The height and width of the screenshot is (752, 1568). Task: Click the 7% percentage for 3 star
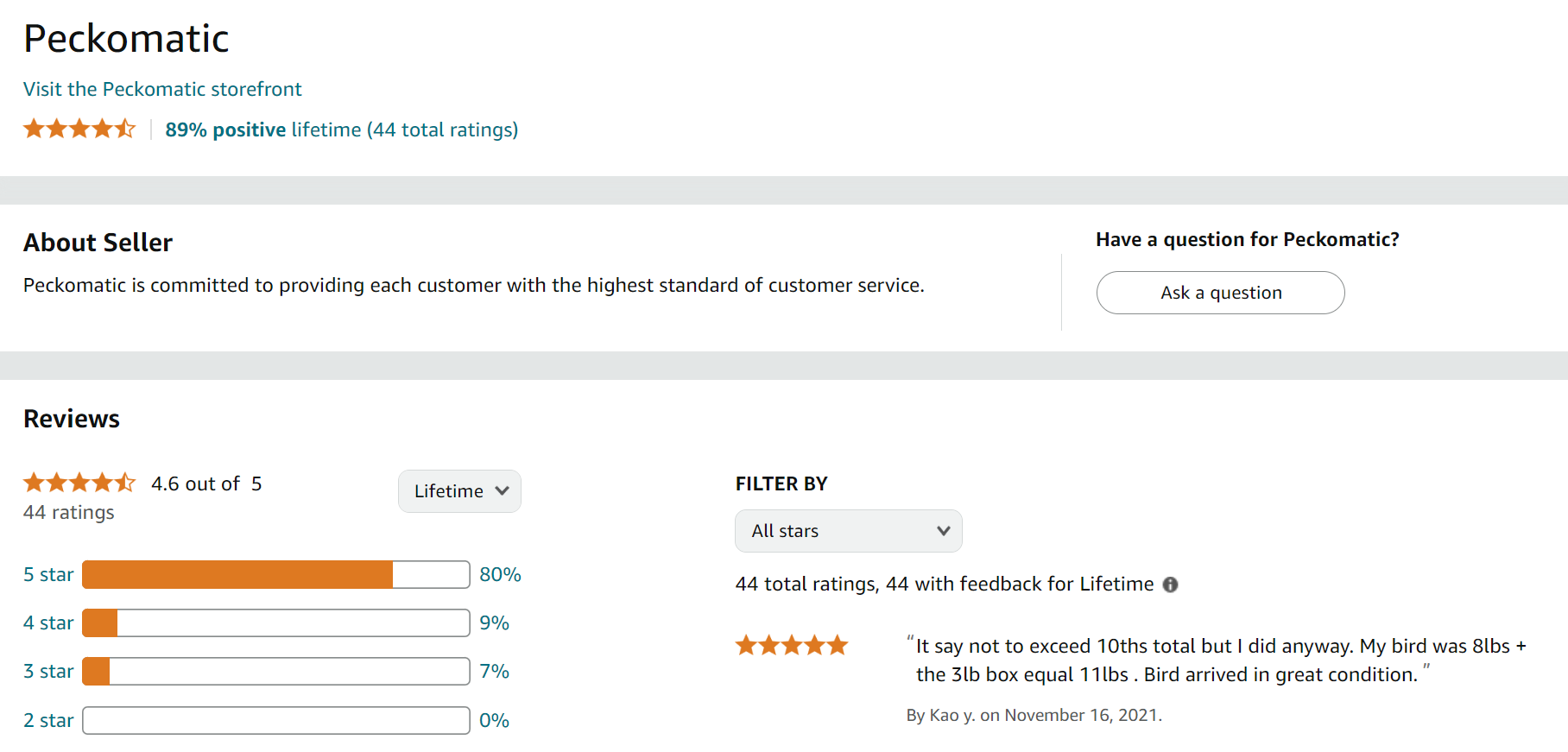[494, 671]
